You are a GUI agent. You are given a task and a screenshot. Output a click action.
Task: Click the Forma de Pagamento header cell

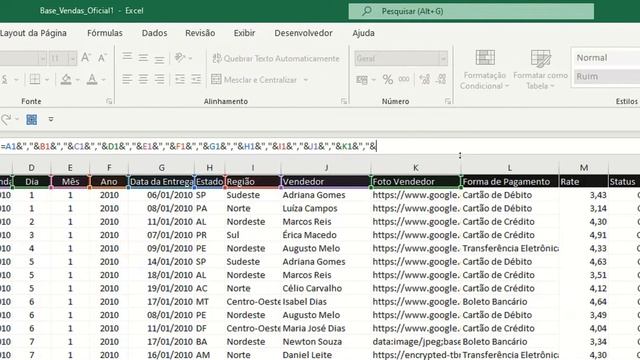[510, 182]
